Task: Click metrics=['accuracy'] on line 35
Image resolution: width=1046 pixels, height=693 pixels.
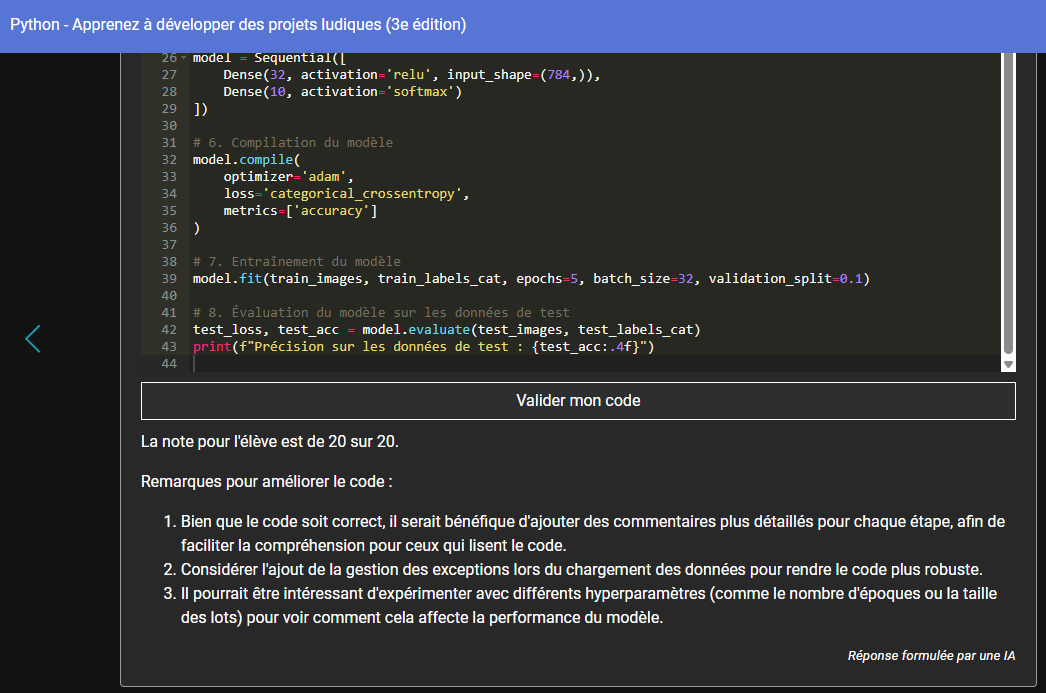Action: pyautogui.click(x=300, y=211)
